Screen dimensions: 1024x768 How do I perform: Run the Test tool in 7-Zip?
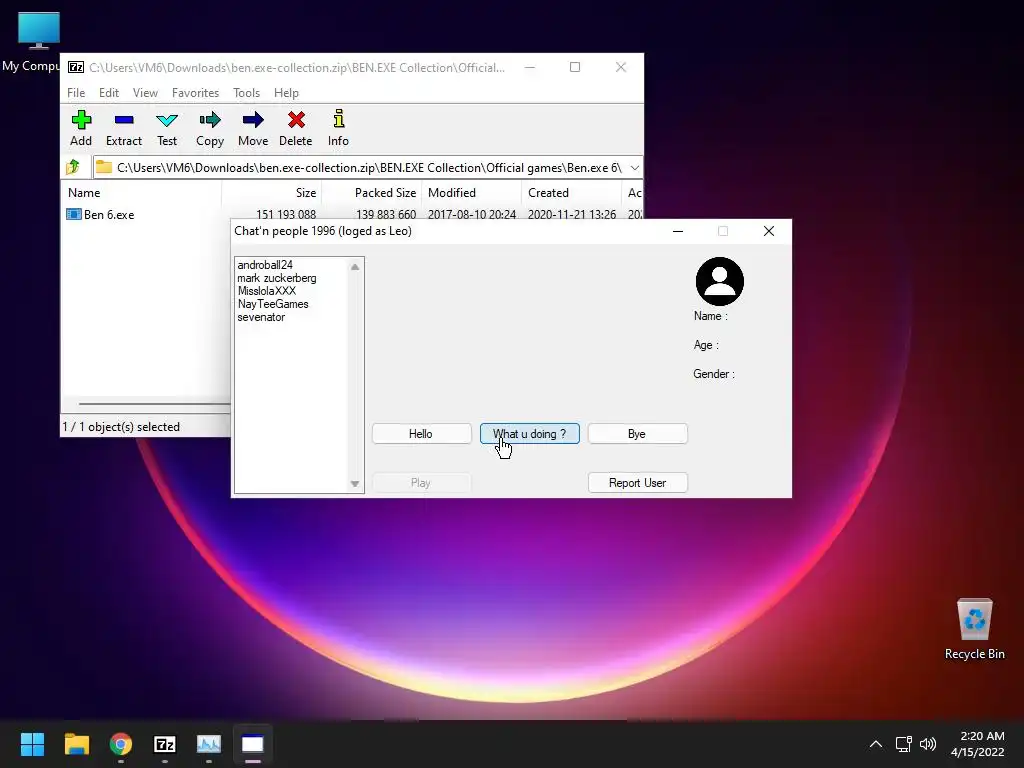tap(167, 120)
